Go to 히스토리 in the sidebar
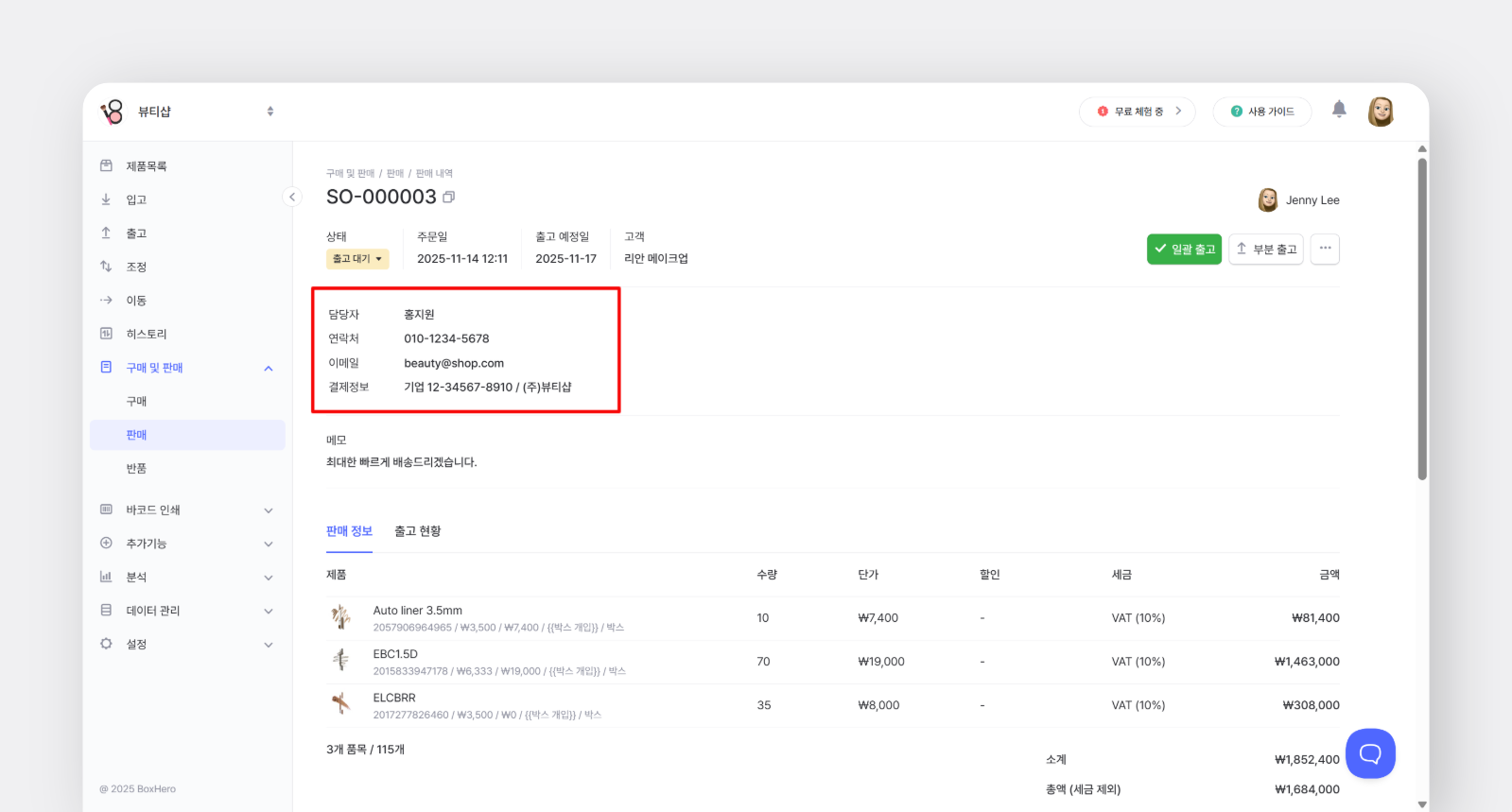Screen dimensions: 1512x812 coord(147,335)
